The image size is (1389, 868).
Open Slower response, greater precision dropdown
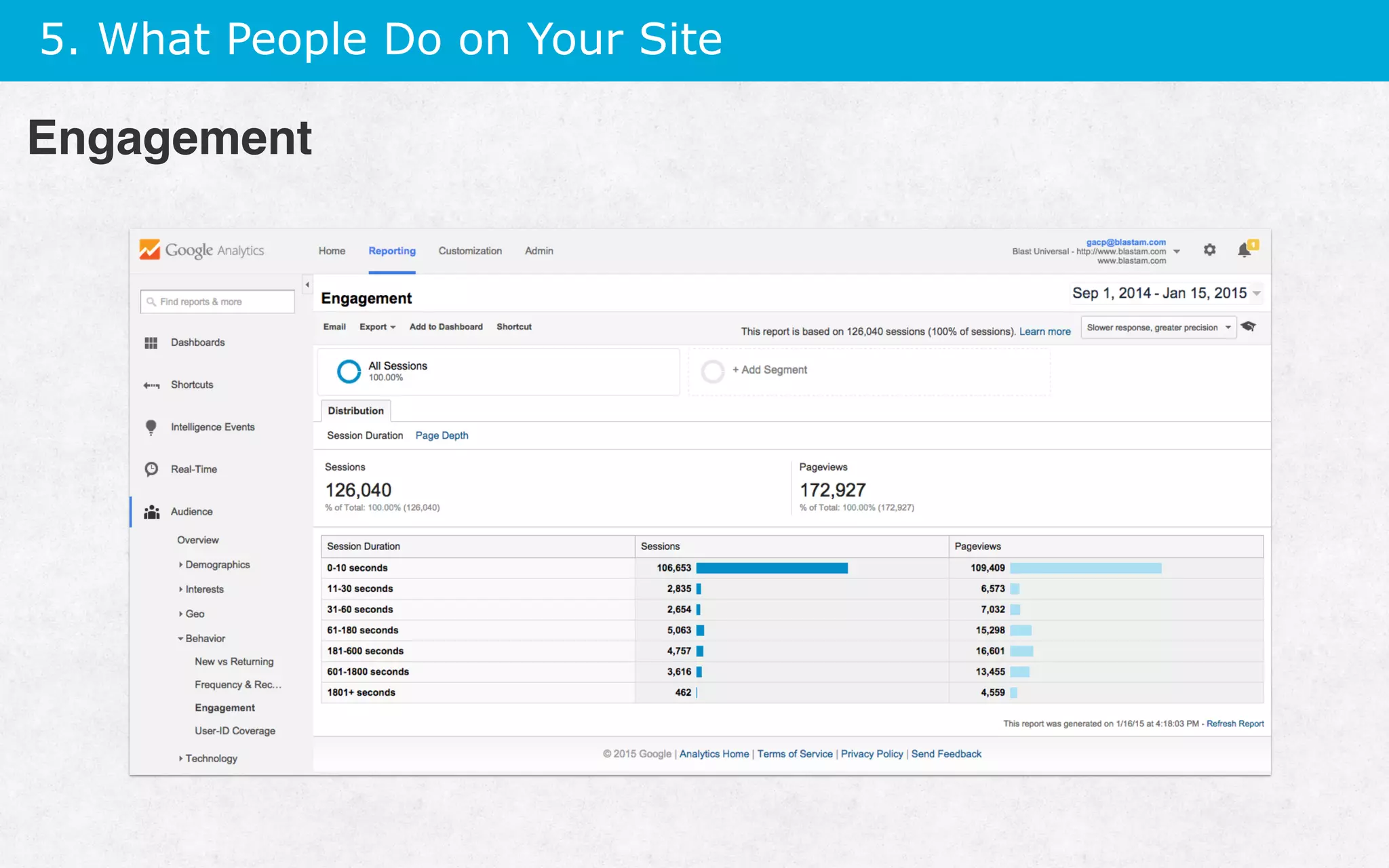click(x=1158, y=328)
